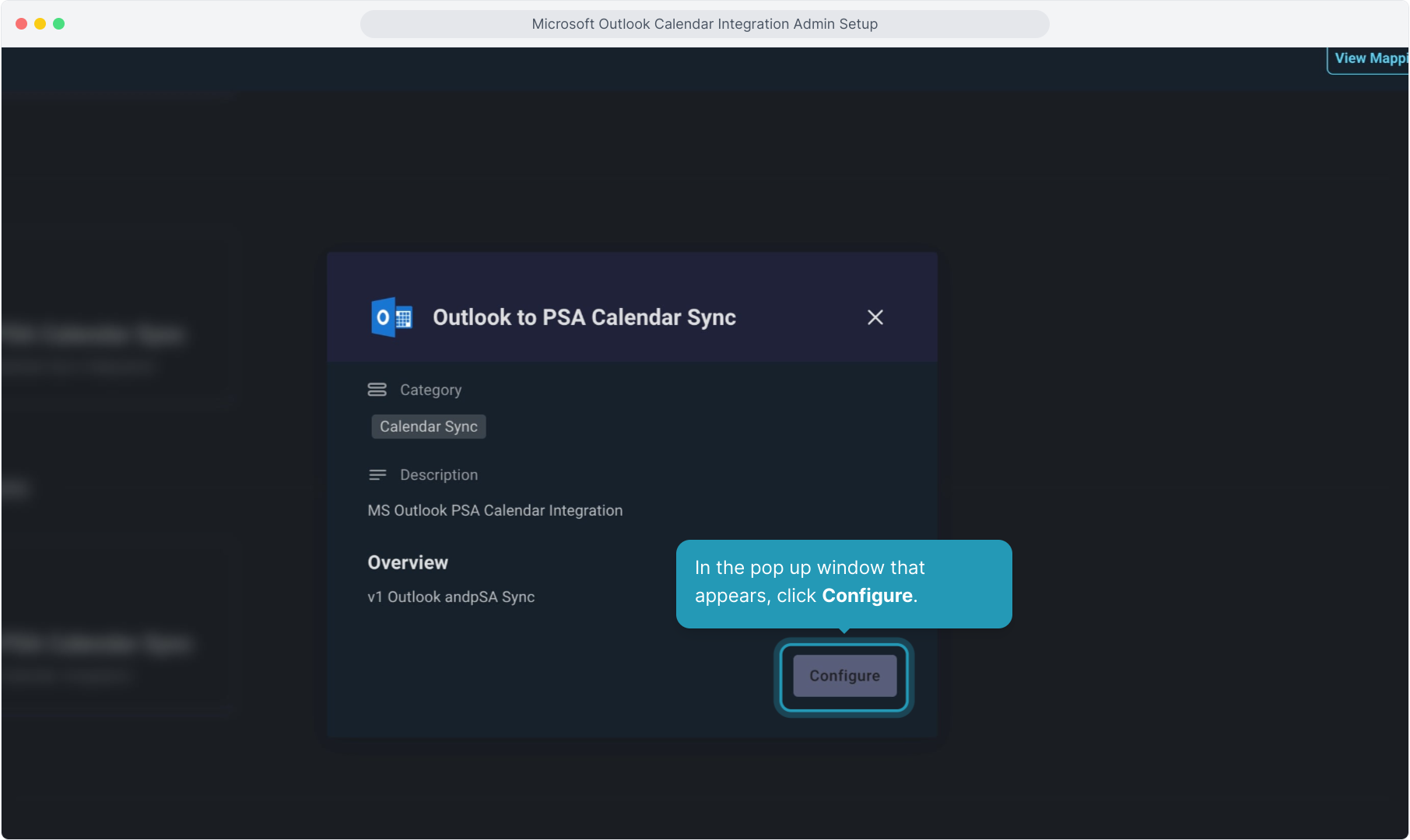The width and height of the screenshot is (1410, 840).
Task: Click the Description lines icon
Action: [x=377, y=474]
